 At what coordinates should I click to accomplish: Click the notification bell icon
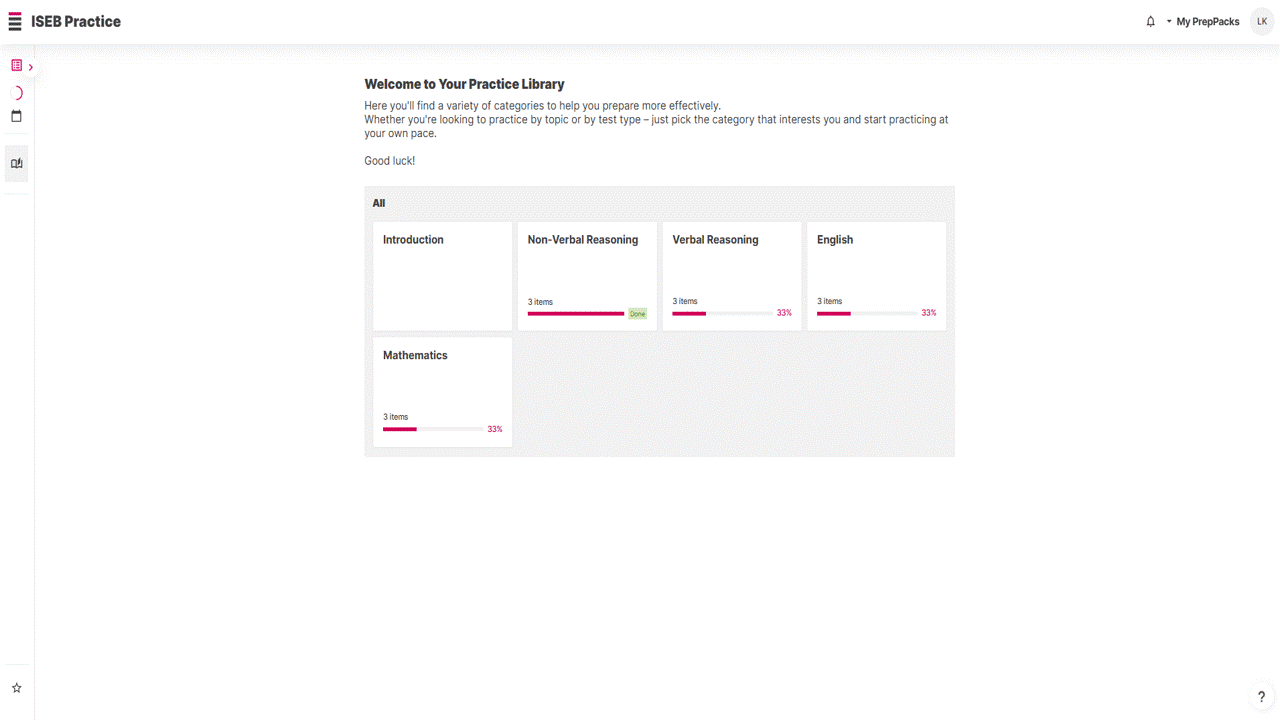tap(1150, 22)
